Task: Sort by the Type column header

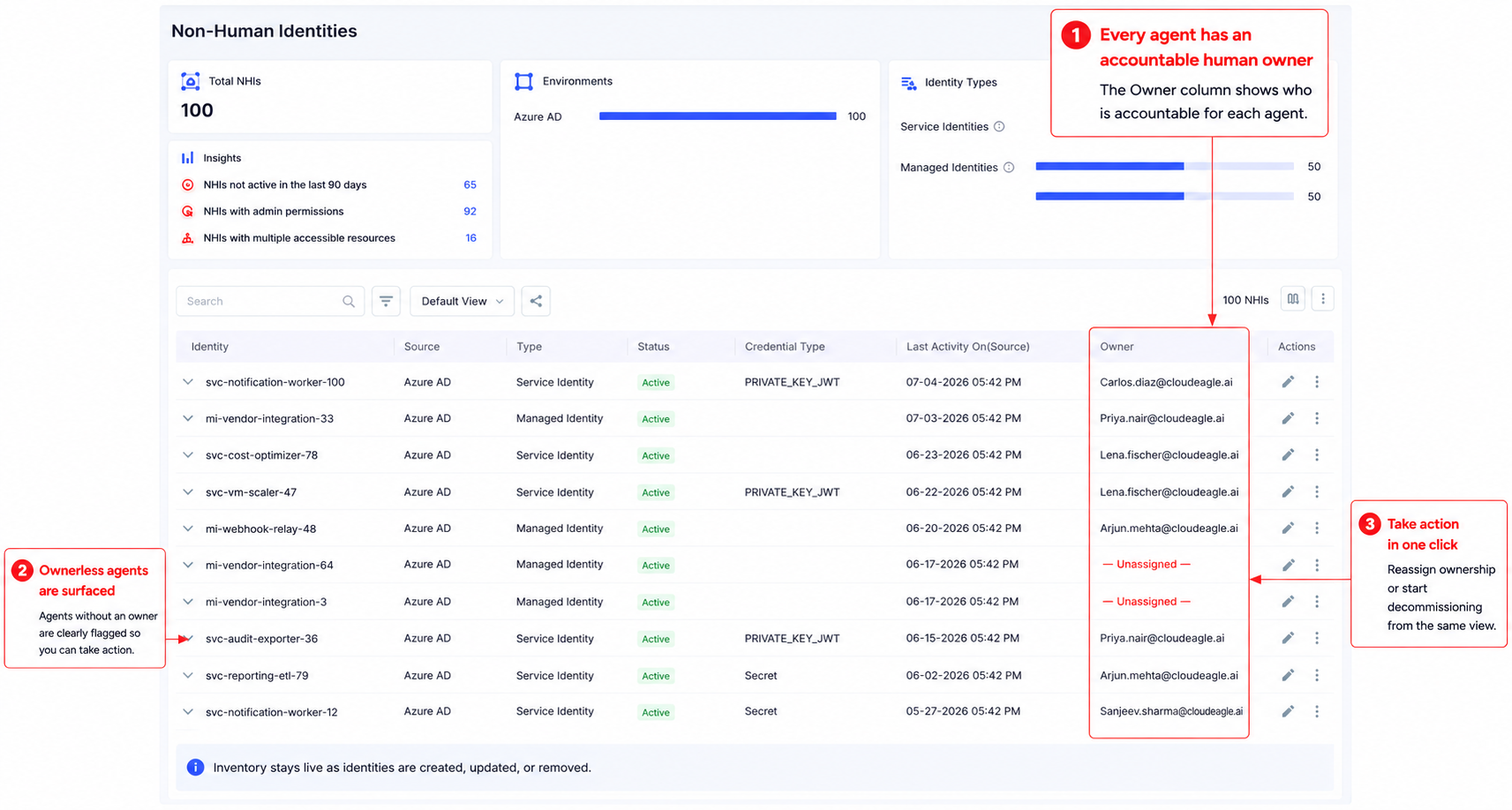Action: [529, 347]
